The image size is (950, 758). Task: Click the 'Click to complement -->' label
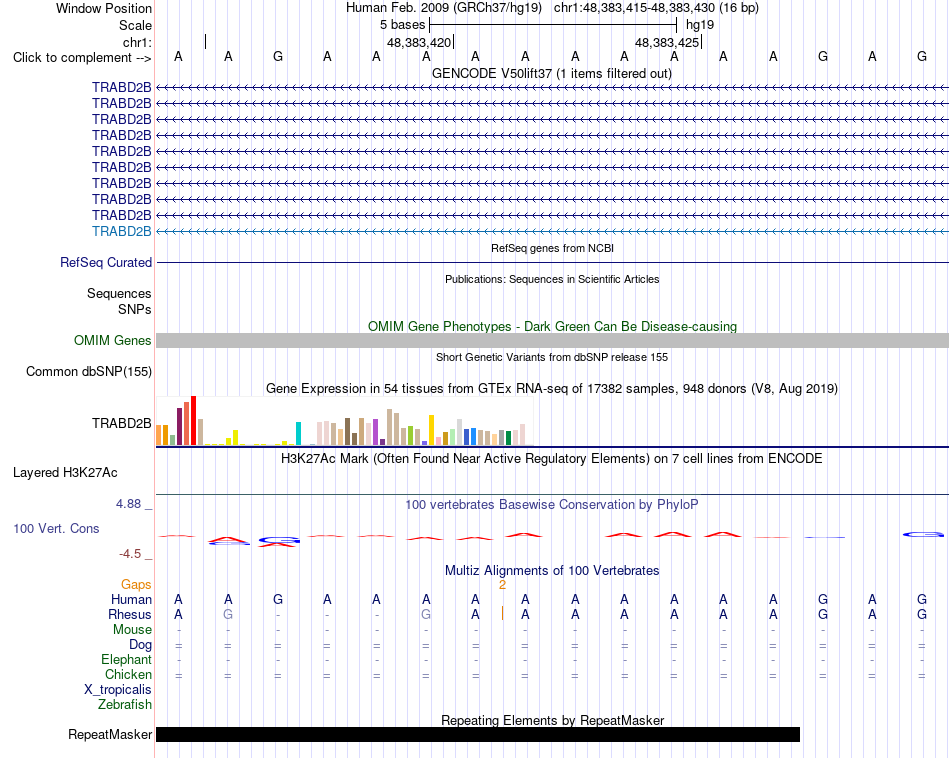82,58
